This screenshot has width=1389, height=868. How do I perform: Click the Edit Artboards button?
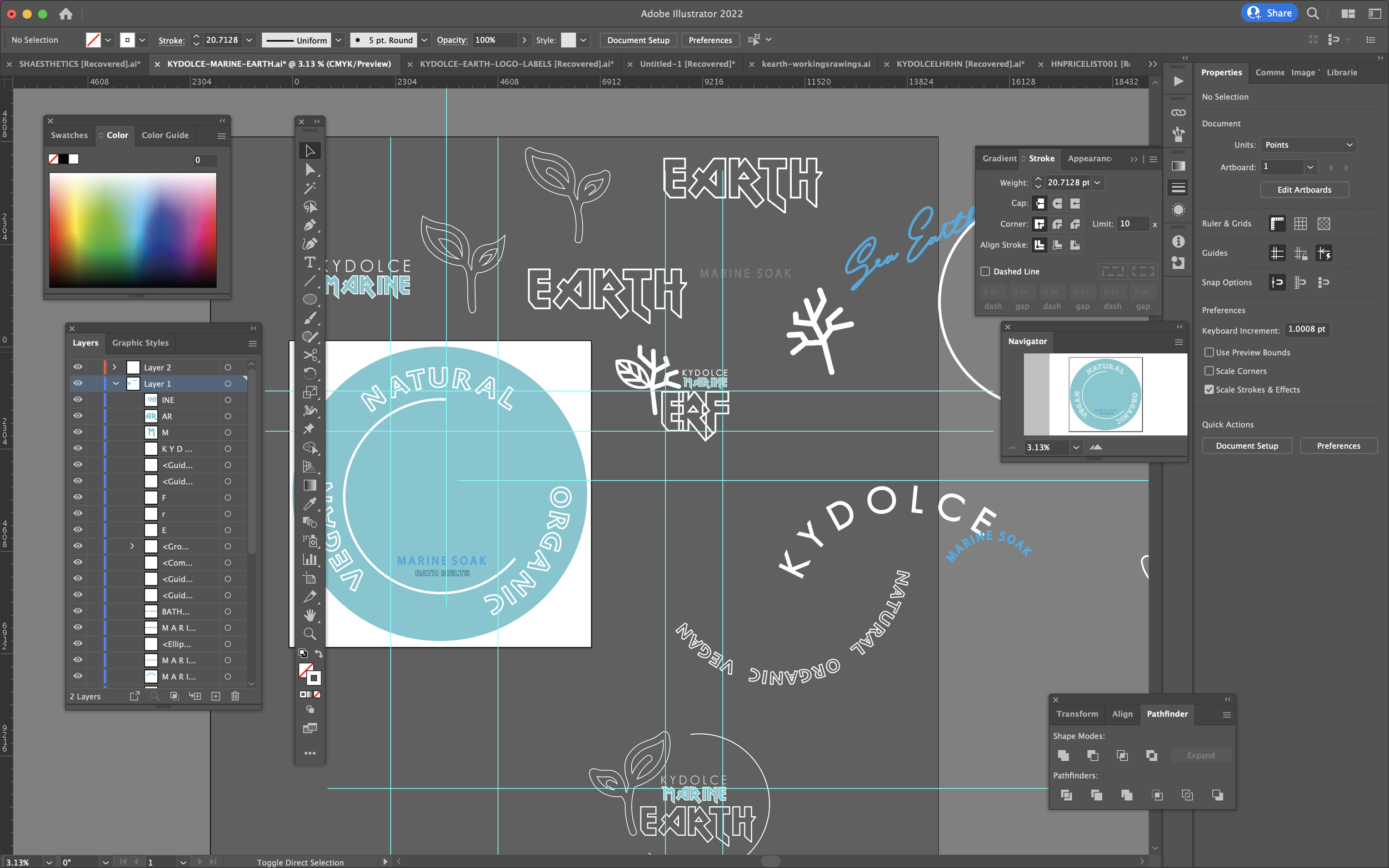click(1304, 190)
